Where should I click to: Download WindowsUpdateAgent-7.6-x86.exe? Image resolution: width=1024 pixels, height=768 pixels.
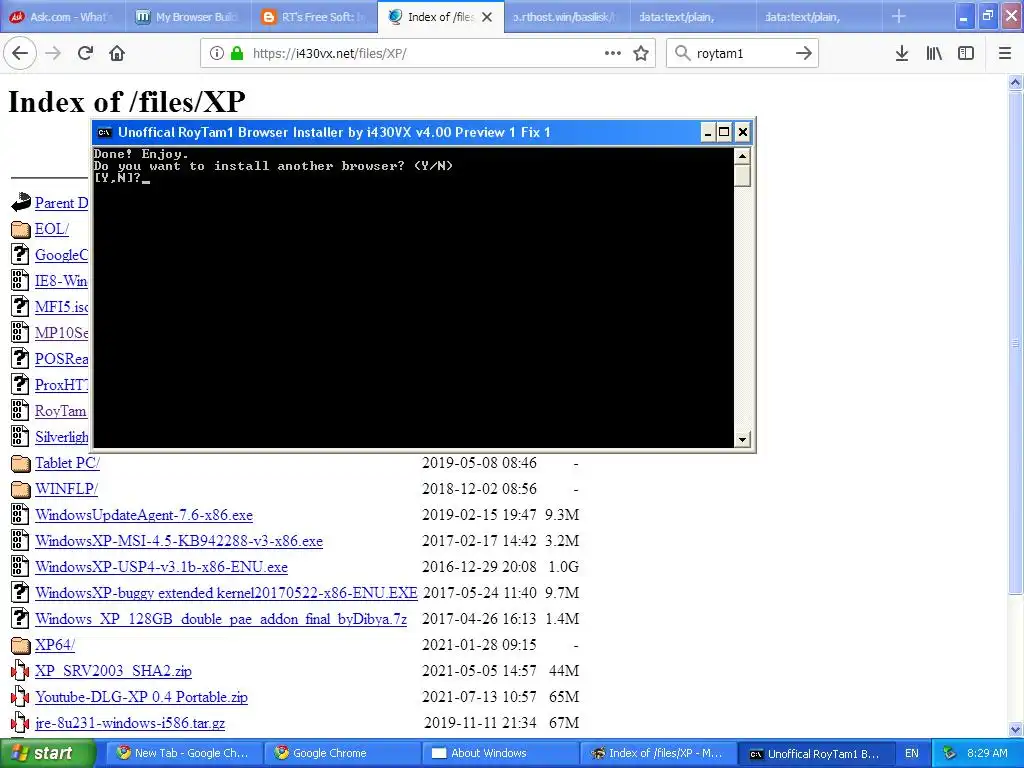click(x=144, y=515)
